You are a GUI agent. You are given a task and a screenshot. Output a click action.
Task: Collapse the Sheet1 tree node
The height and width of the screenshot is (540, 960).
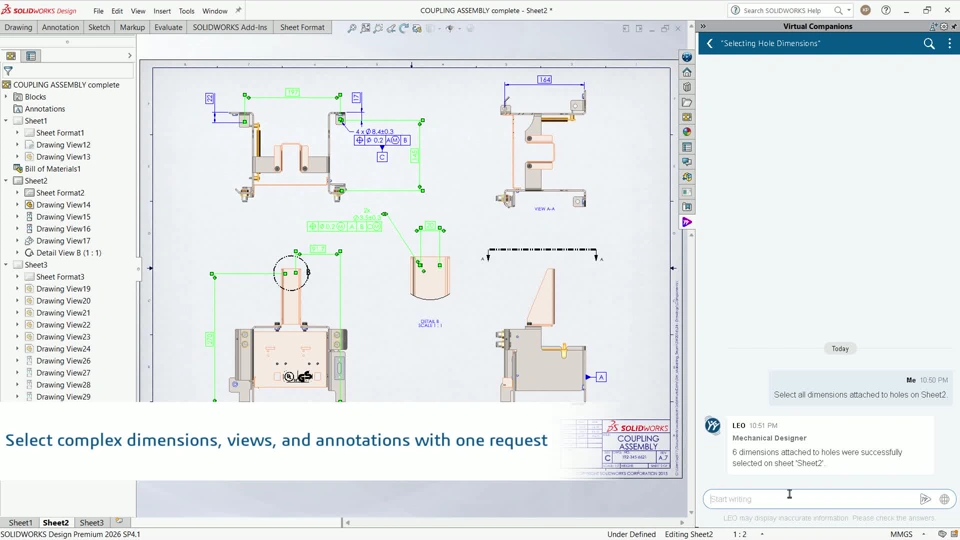pos(6,121)
